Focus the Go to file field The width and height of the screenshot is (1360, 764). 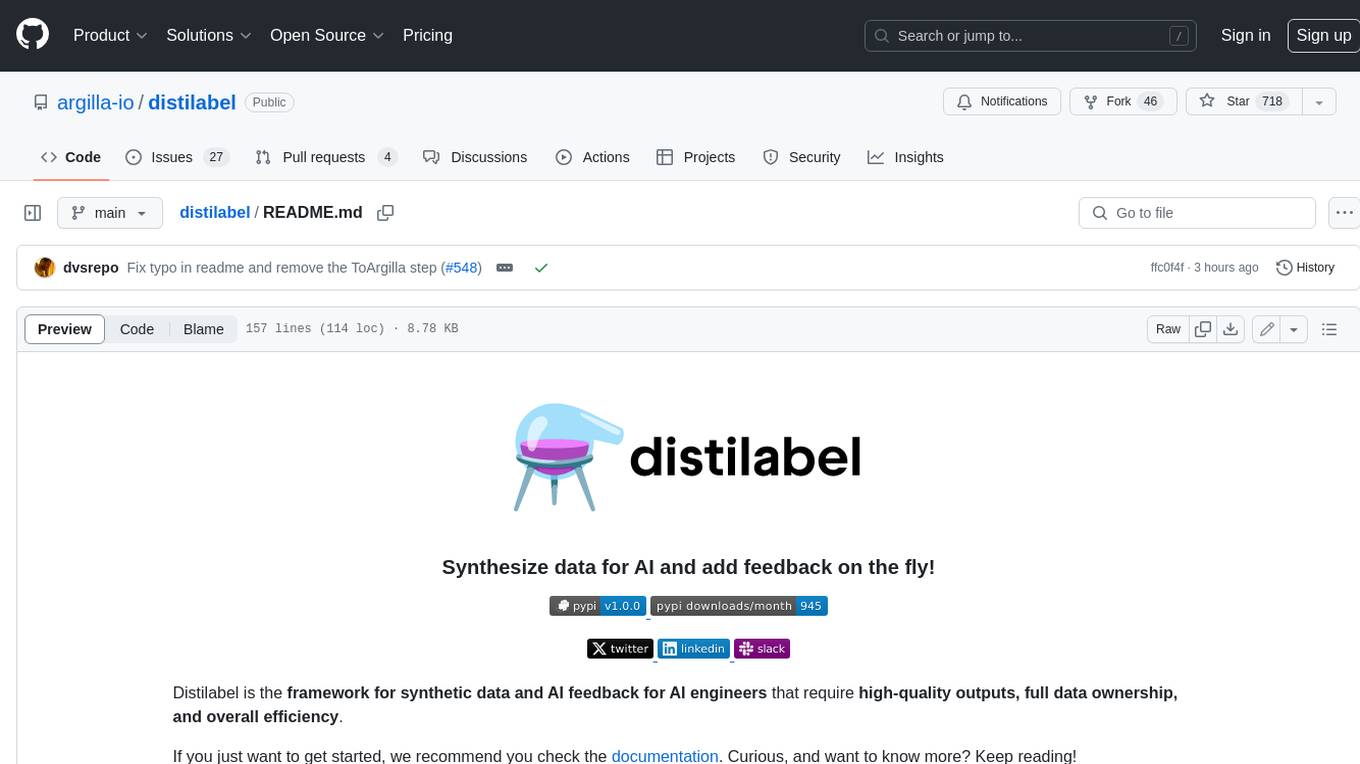(1197, 213)
